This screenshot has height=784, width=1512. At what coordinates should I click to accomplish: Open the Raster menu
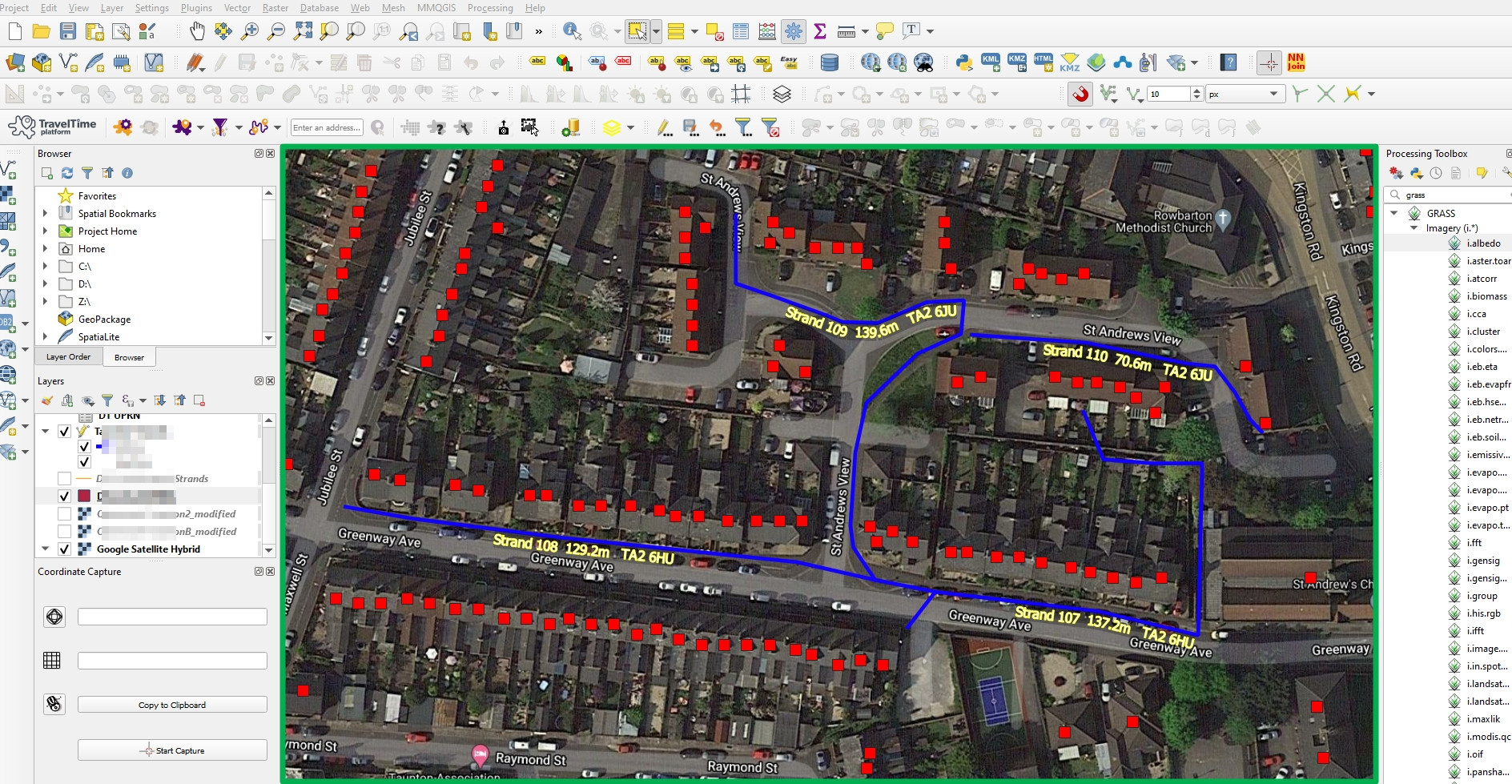(x=275, y=8)
